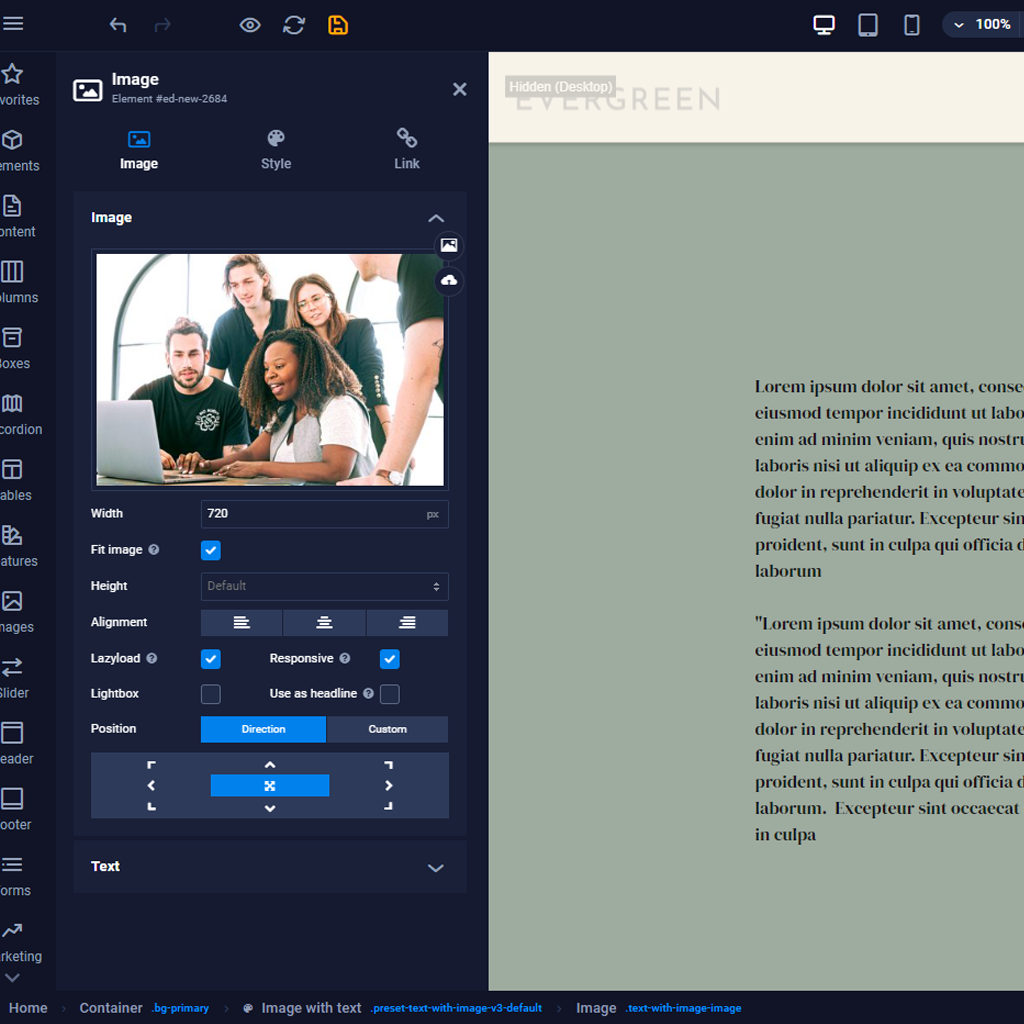Open the hamburger main menu
Viewport: 1024px width, 1024px height.
coord(13,24)
